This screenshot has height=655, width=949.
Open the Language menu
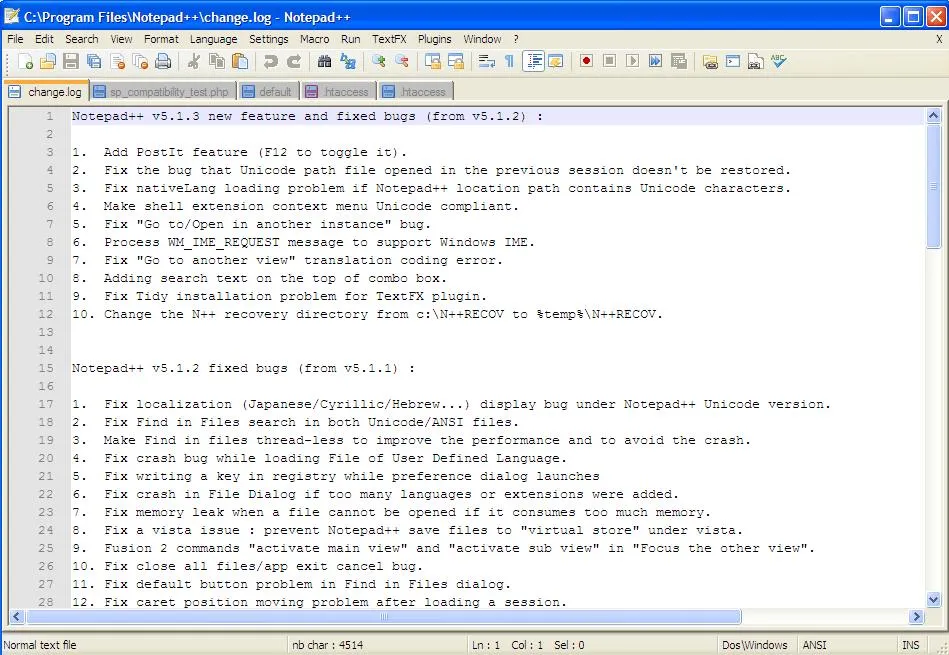pyautogui.click(x=214, y=39)
